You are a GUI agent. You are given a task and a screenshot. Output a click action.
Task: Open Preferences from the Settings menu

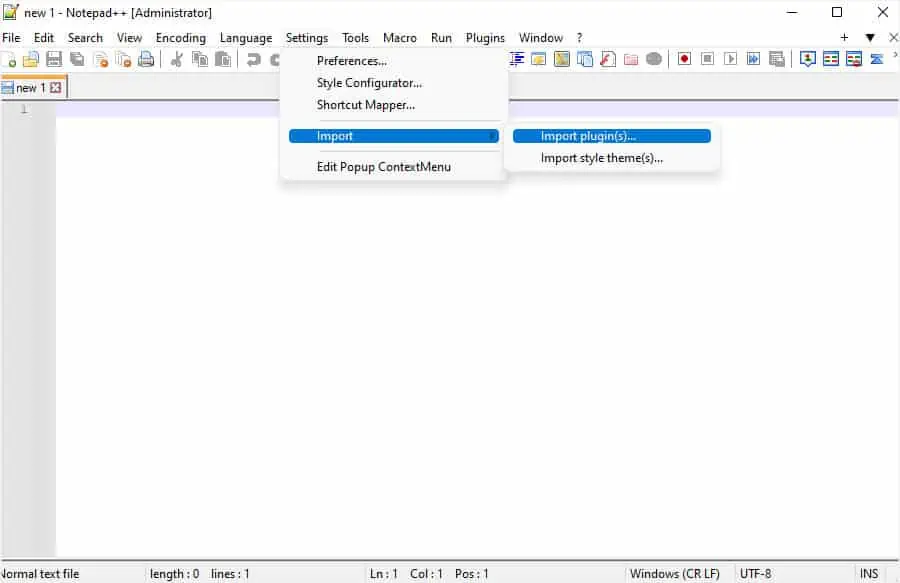pyautogui.click(x=352, y=60)
